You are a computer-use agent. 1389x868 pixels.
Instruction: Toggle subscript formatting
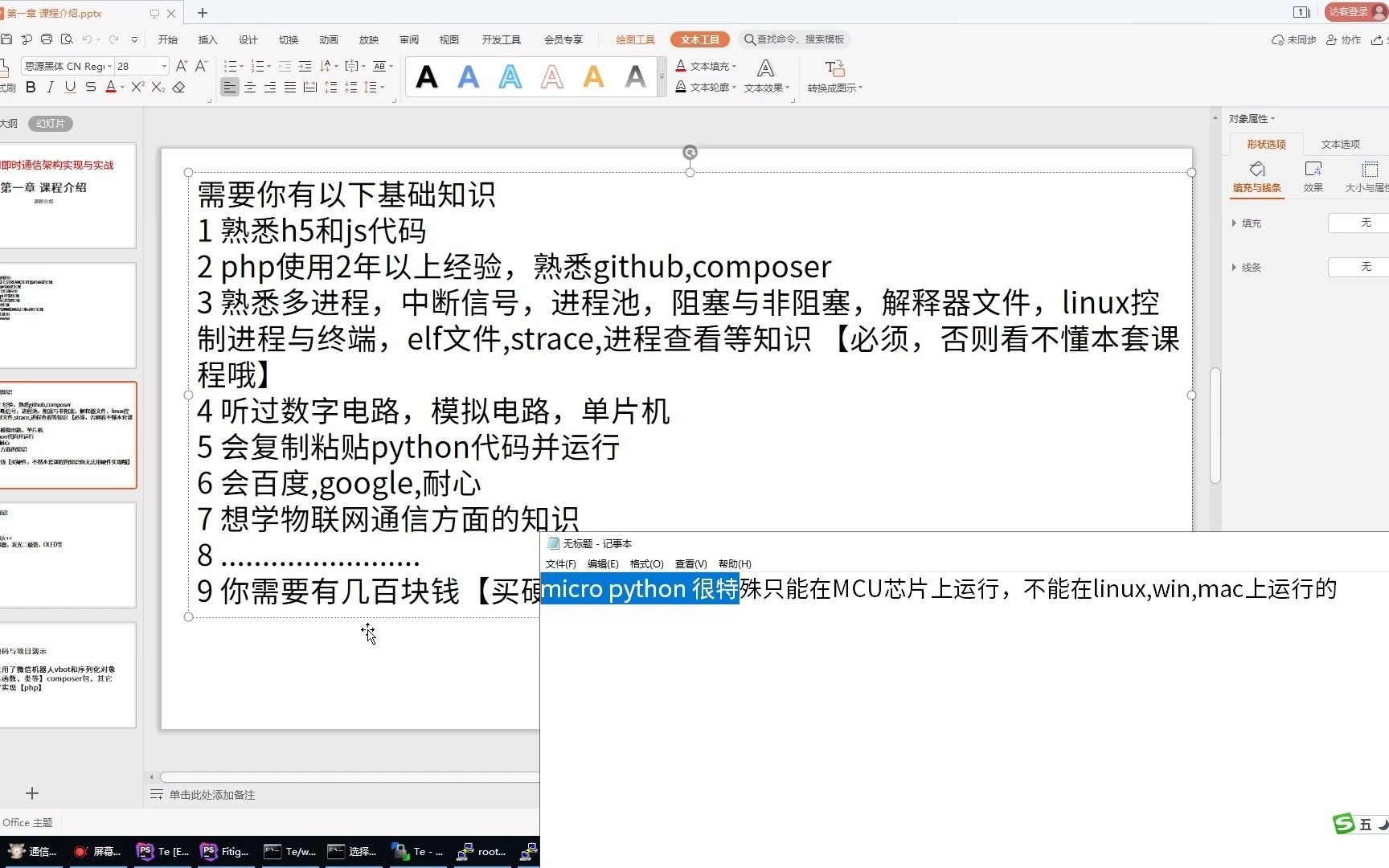click(158, 87)
